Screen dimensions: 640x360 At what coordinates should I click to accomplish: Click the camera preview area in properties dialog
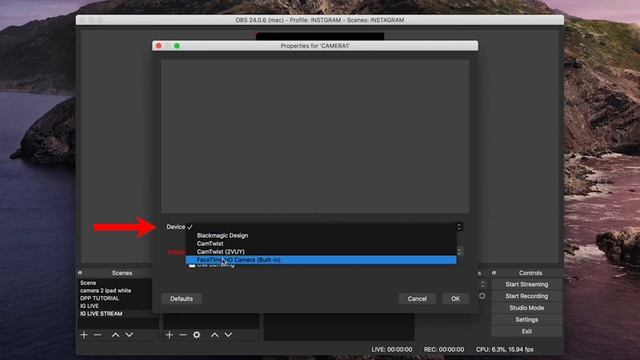tap(315, 136)
